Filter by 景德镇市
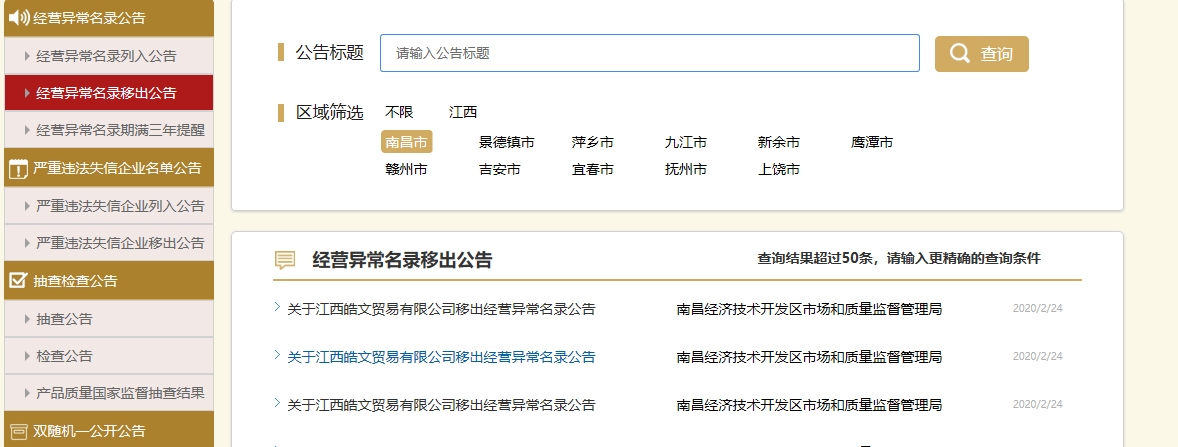 [506, 142]
